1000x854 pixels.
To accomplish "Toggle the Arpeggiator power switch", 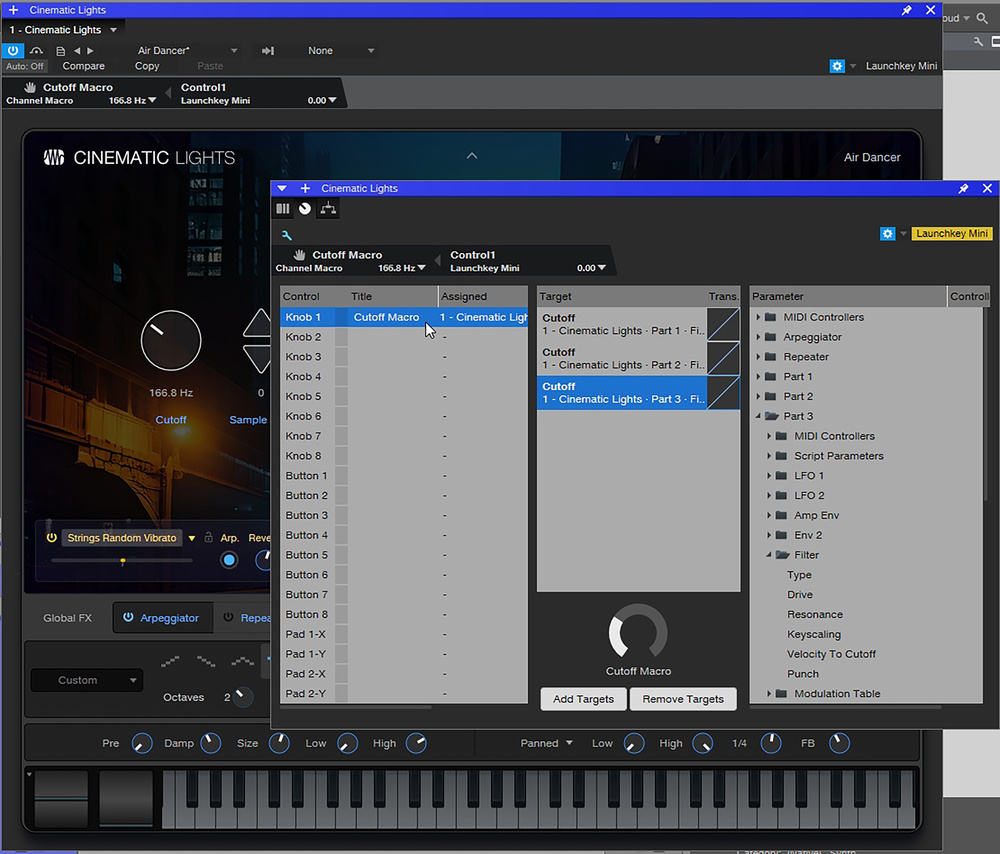I will [x=128, y=618].
